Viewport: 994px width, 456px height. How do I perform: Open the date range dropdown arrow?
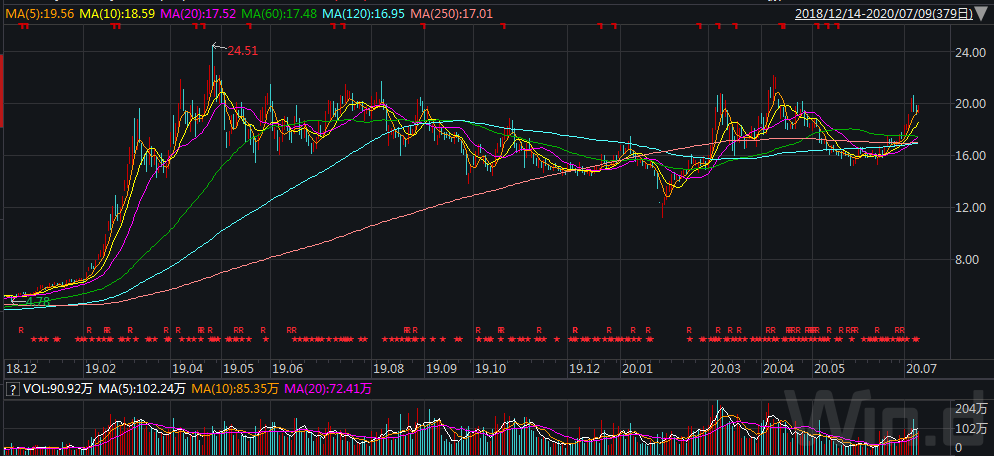click(983, 14)
